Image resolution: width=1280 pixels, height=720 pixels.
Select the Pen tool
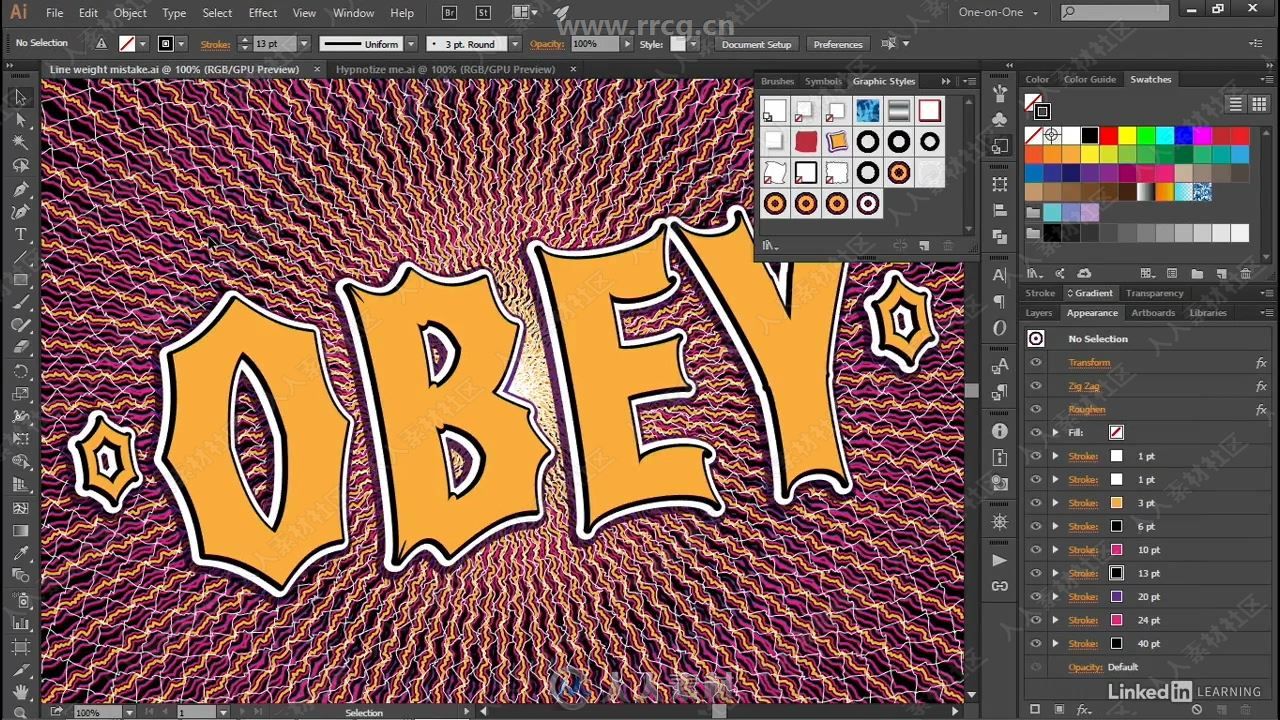pyautogui.click(x=20, y=189)
